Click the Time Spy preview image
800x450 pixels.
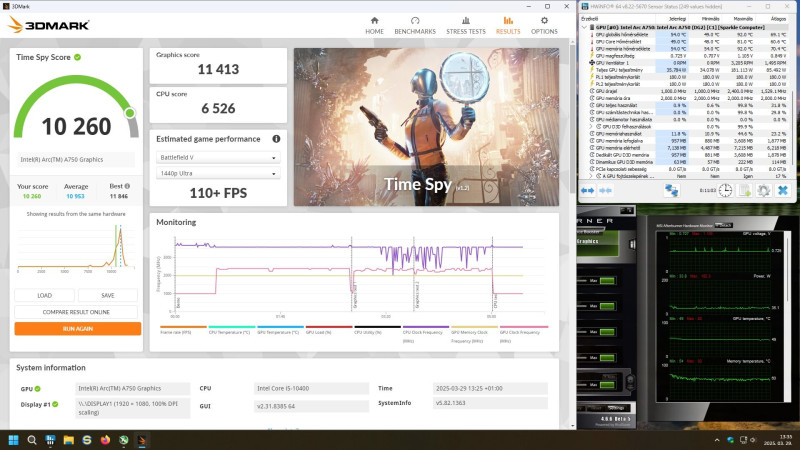426,127
